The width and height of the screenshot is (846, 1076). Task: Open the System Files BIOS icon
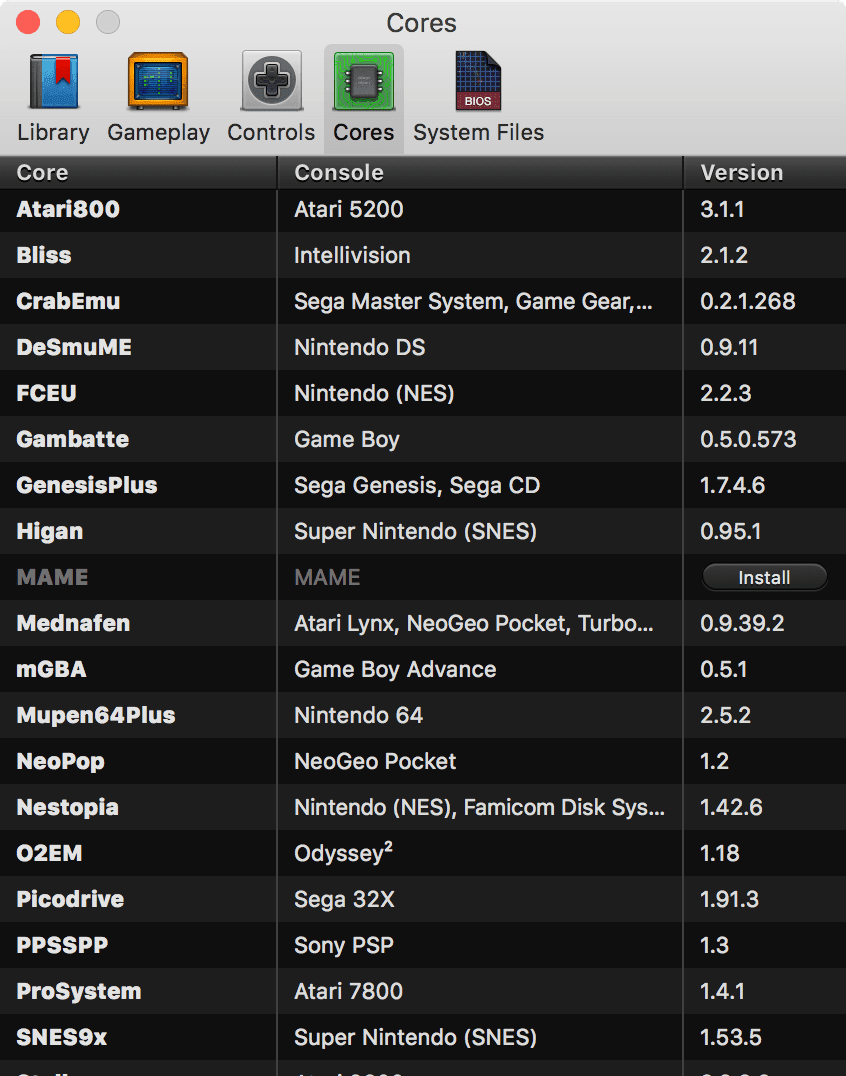click(x=478, y=81)
